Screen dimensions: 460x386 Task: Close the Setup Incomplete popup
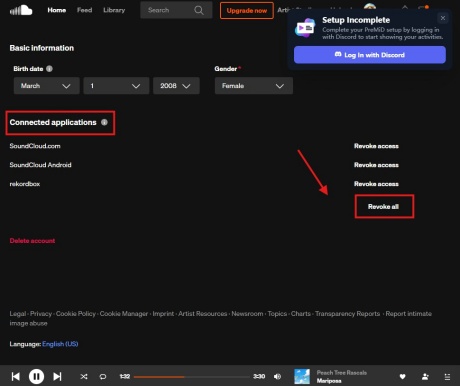[x=443, y=18]
